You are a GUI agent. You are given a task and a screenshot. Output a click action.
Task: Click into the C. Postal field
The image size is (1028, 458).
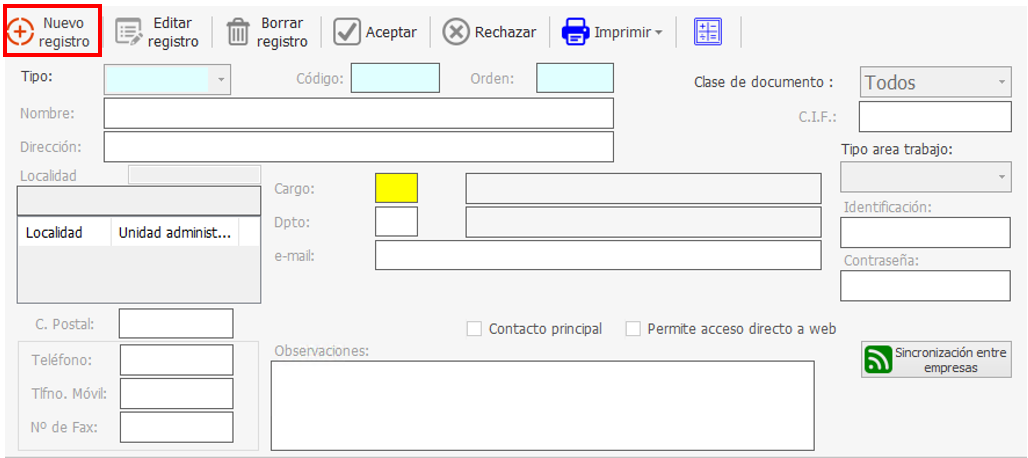point(176,323)
